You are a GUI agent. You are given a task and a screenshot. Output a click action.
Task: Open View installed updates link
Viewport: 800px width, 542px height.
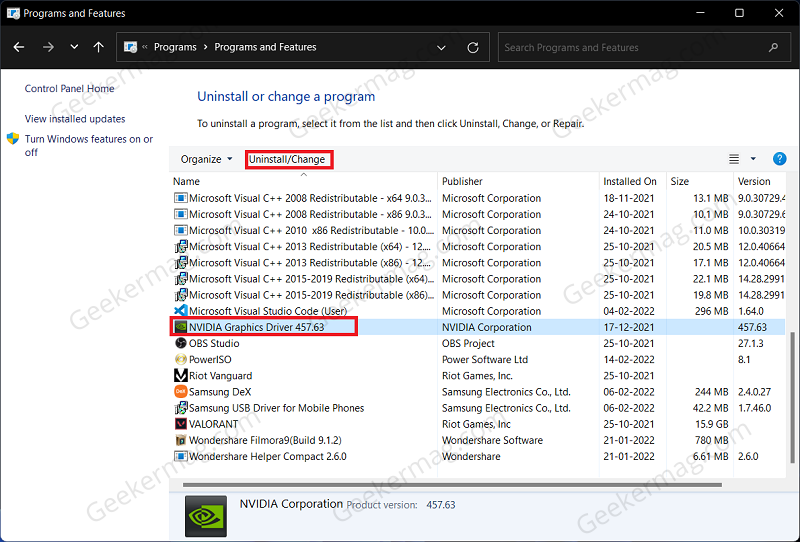(x=75, y=119)
